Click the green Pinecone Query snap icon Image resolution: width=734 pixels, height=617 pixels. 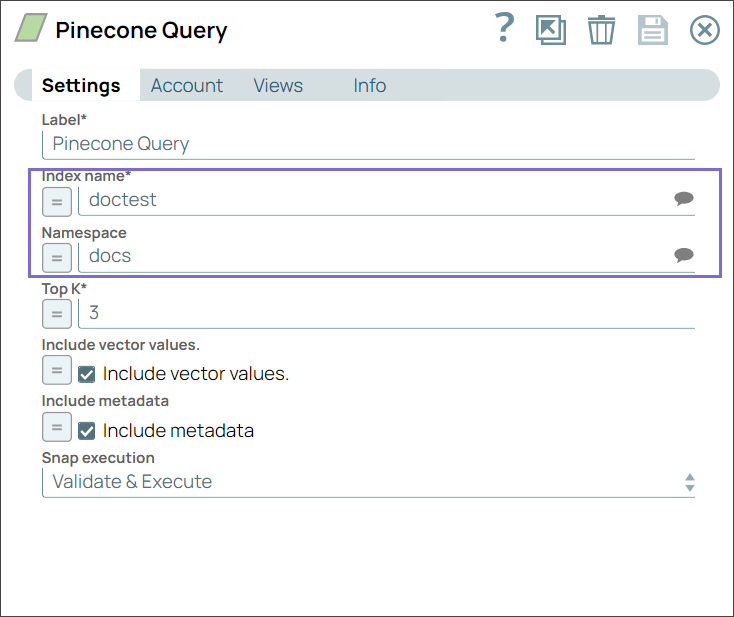click(x=31, y=28)
